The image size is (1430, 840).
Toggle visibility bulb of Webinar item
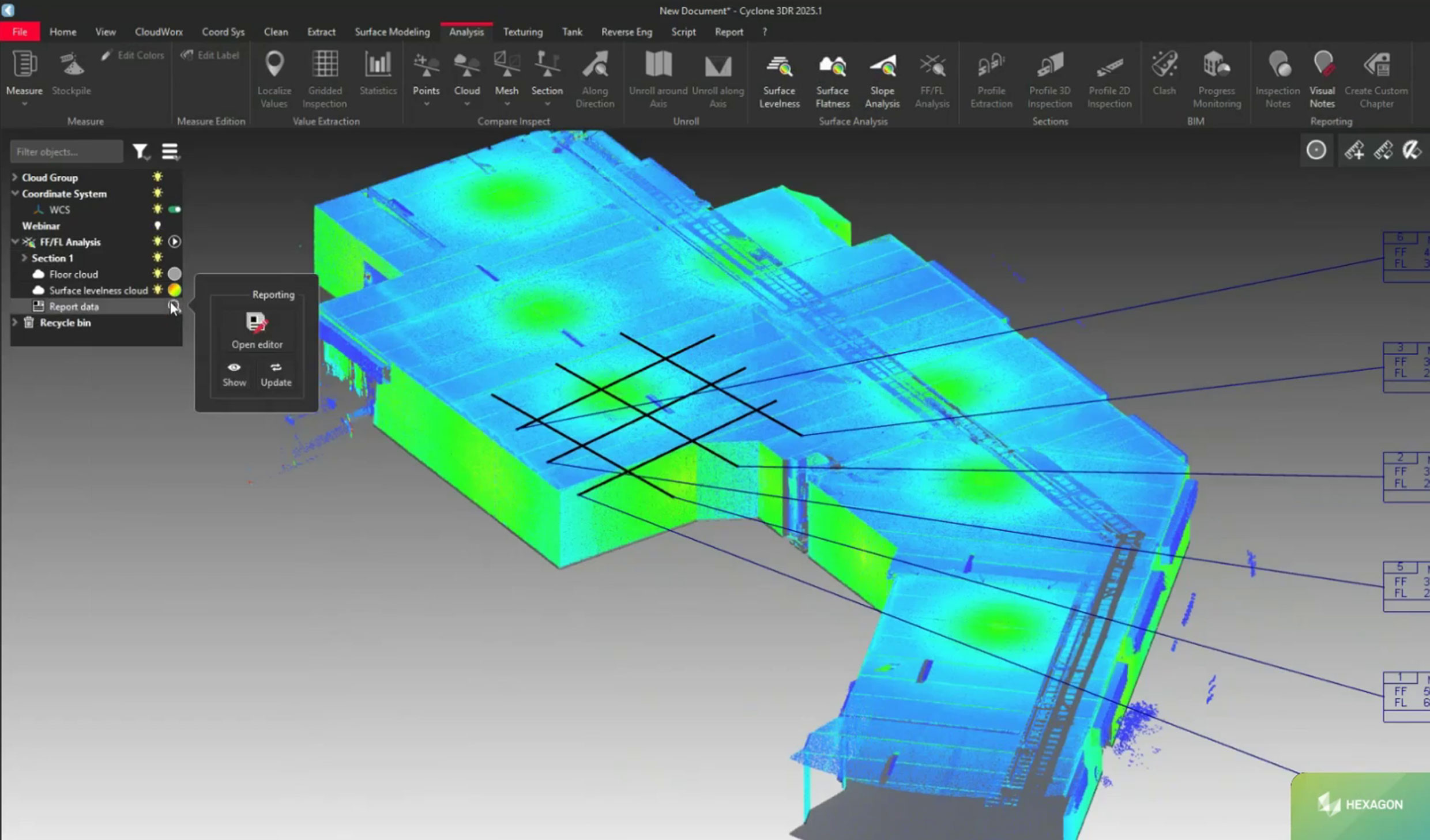point(157,226)
